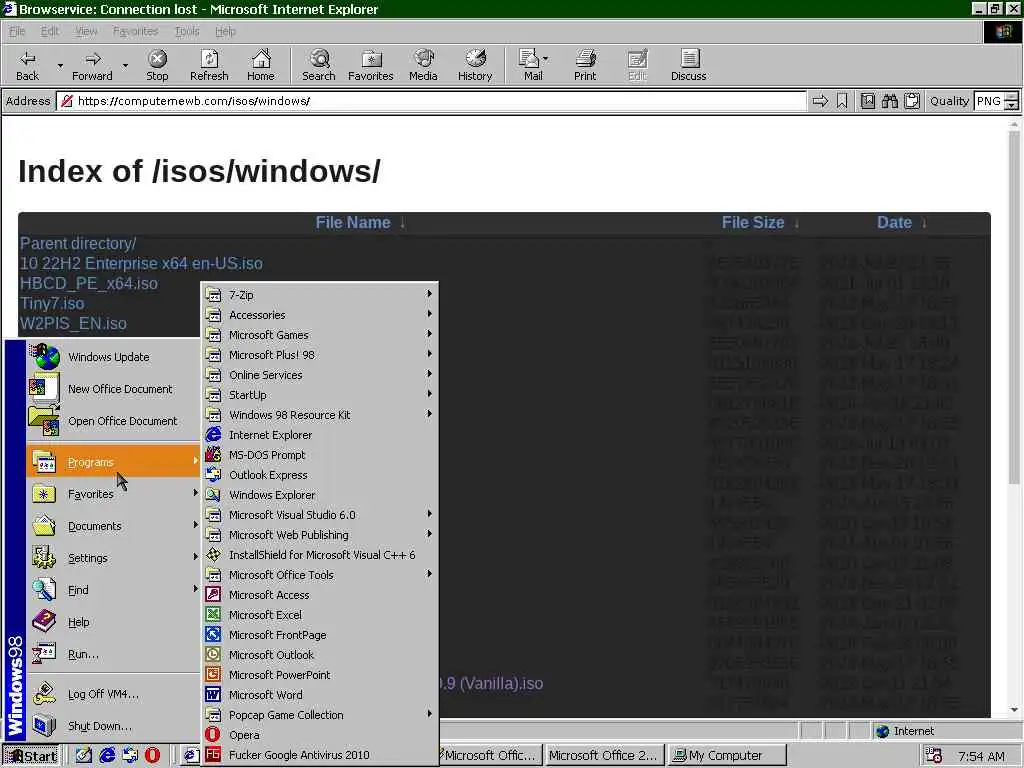Open Fucker Google Antivirus 2010 entry
The image size is (1024, 768).
pos(320,755)
